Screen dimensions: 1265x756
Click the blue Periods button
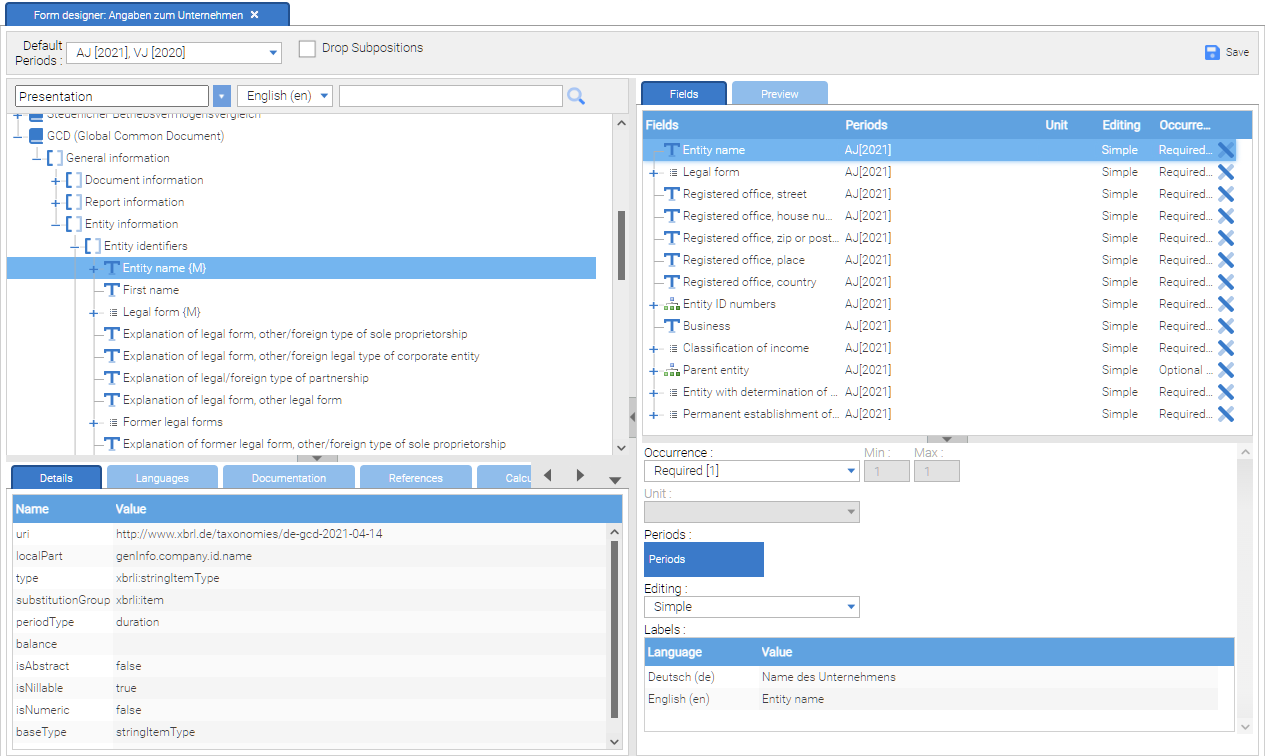703,559
